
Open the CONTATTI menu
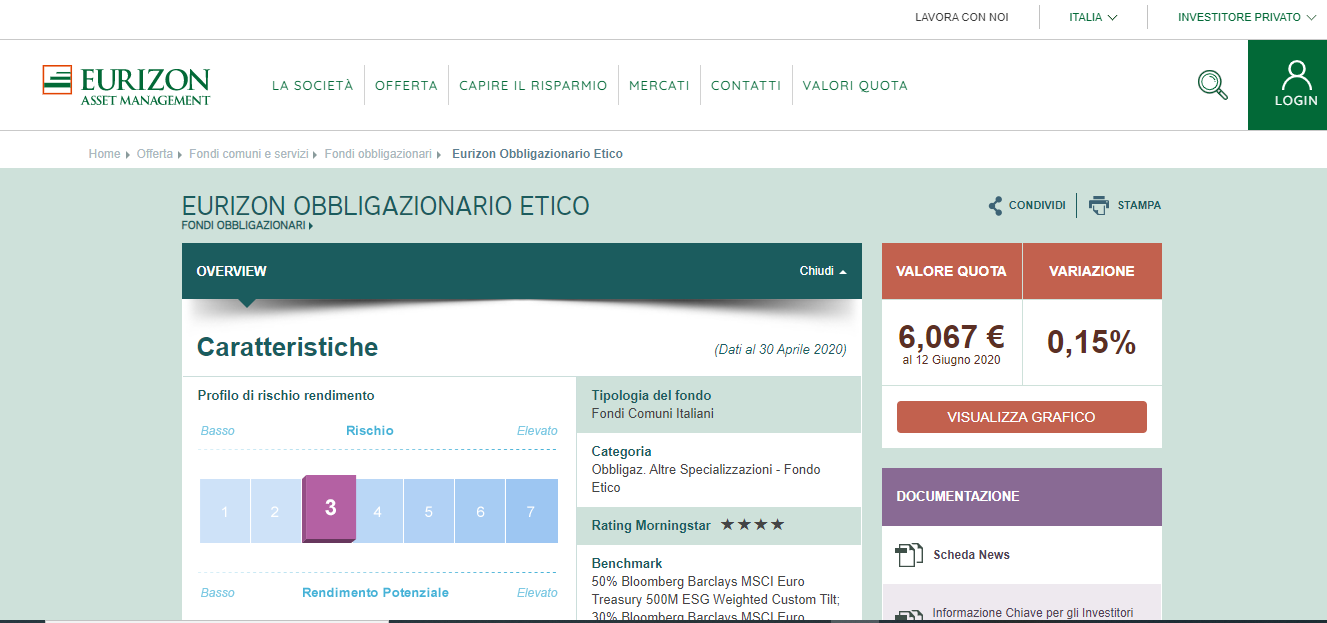coord(746,86)
